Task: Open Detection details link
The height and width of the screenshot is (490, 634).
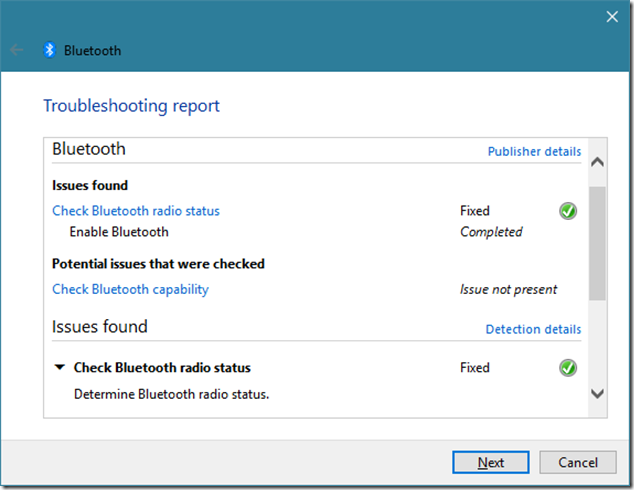Action: point(533,329)
